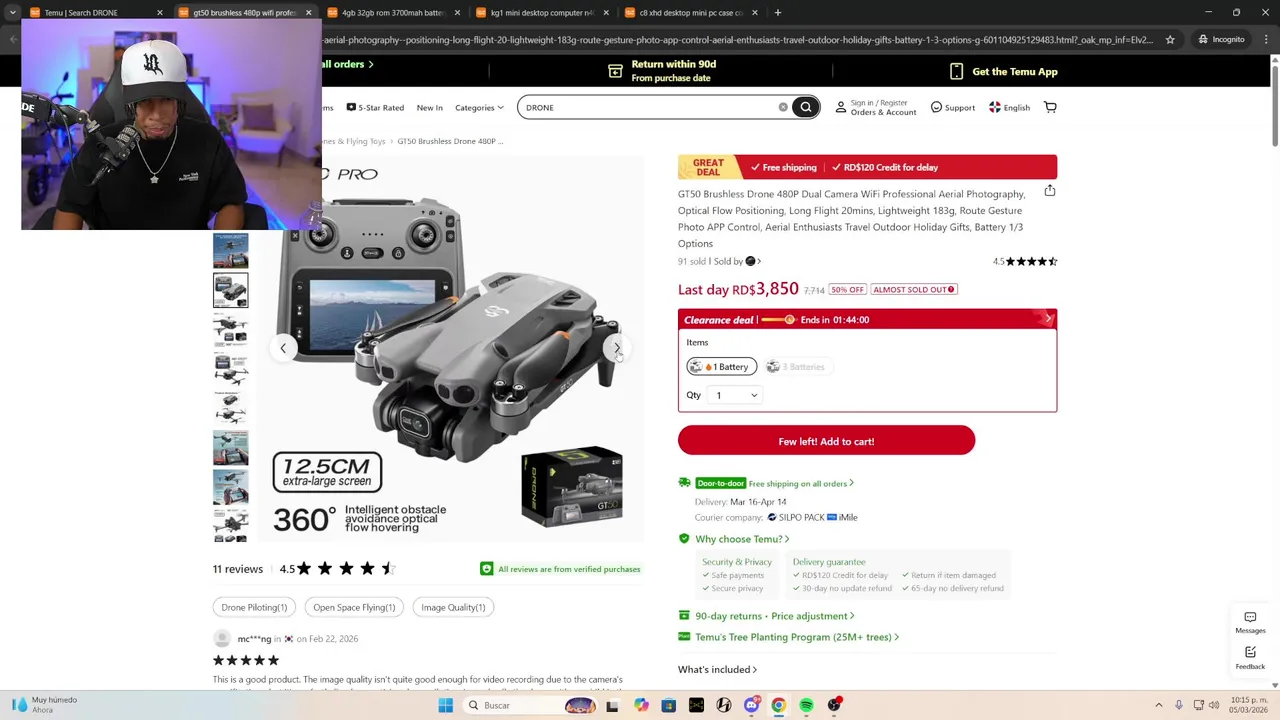Filter reviews by Image Quality(1)
Image resolution: width=1280 pixels, height=720 pixels.
[x=453, y=607]
